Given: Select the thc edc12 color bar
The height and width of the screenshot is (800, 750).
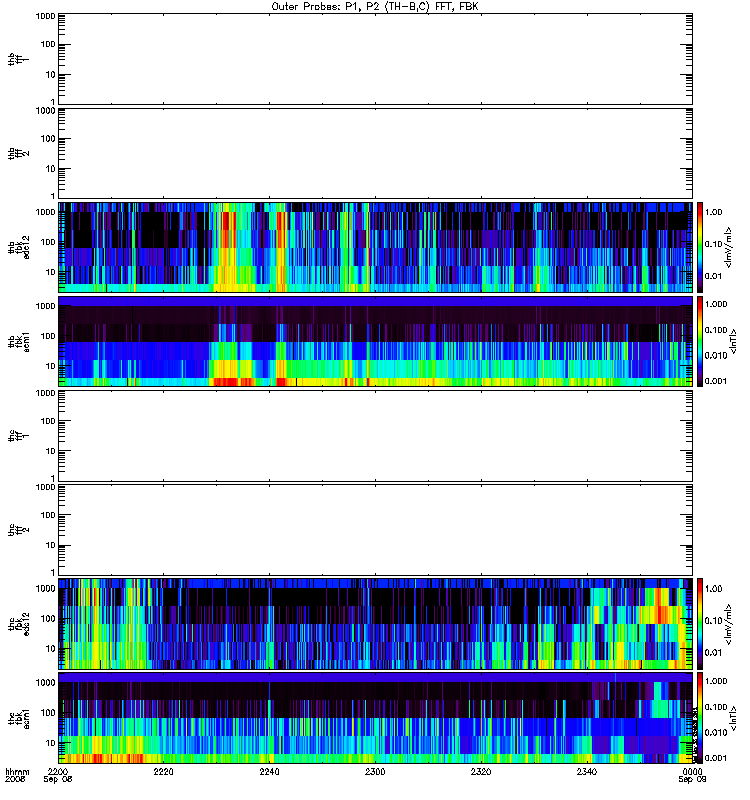Looking at the screenshot, I should click(700, 624).
